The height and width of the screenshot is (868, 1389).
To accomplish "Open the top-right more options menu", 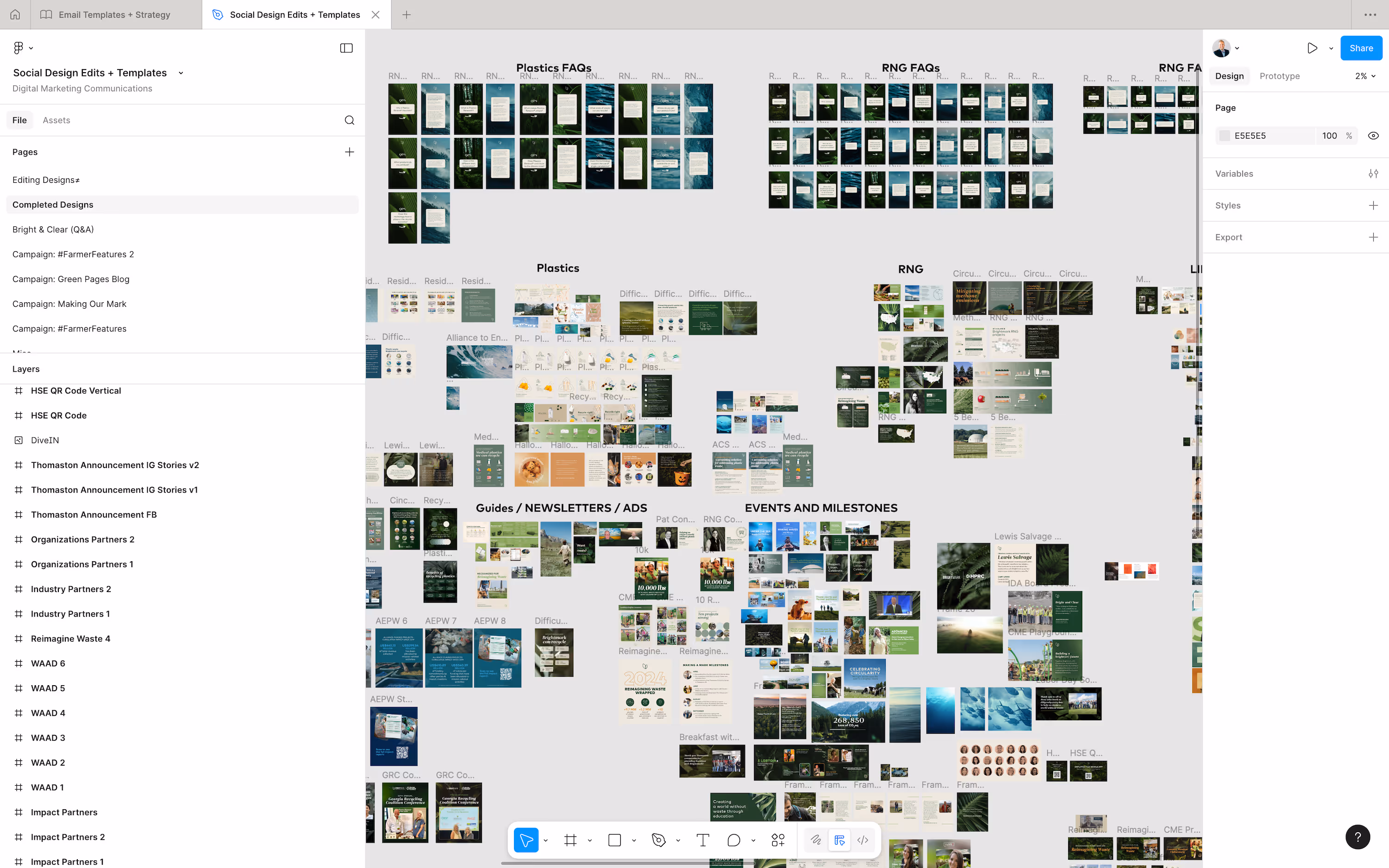I will coord(1370,14).
